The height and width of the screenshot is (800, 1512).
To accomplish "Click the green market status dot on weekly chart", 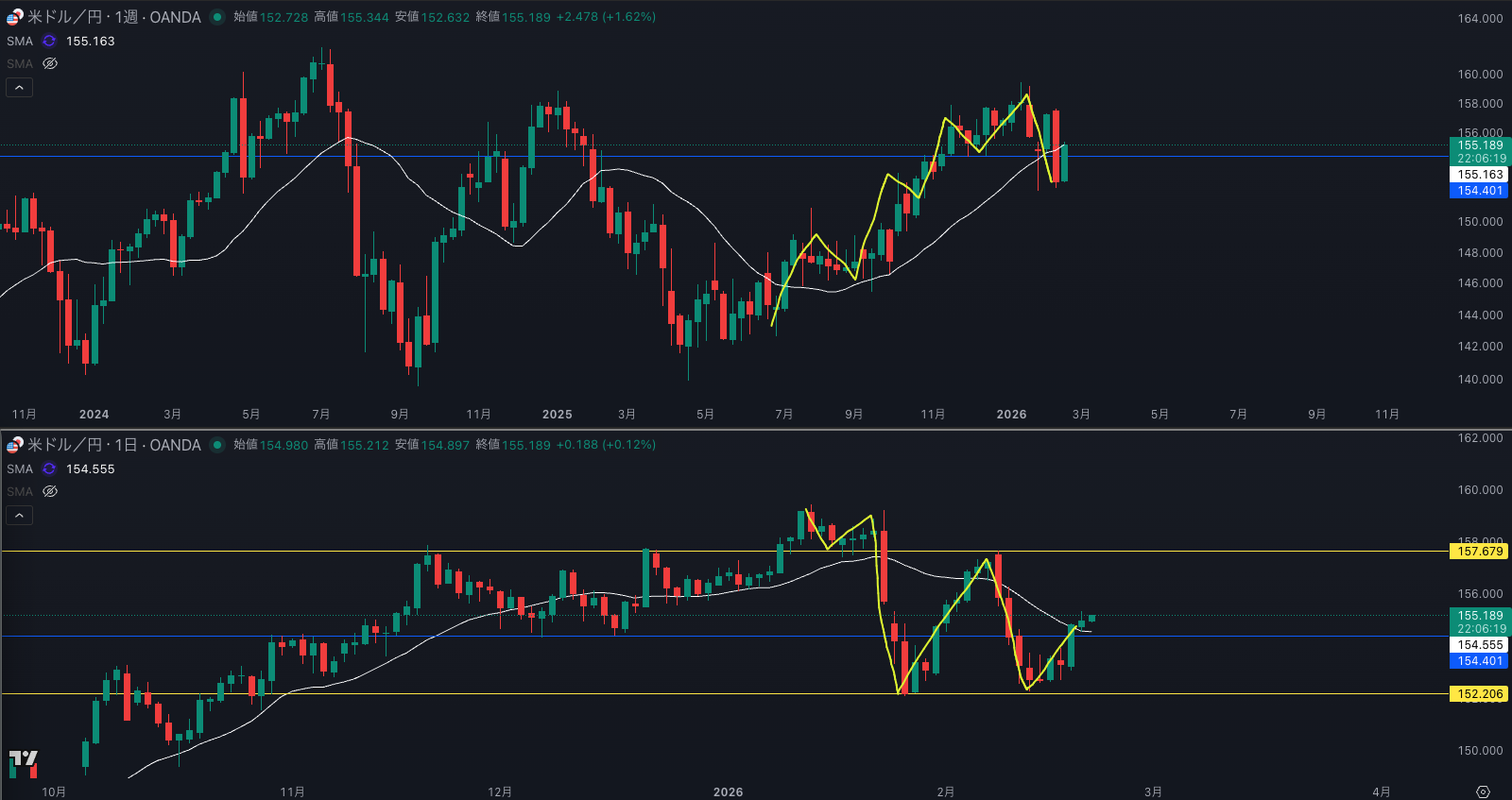I will click(x=217, y=17).
